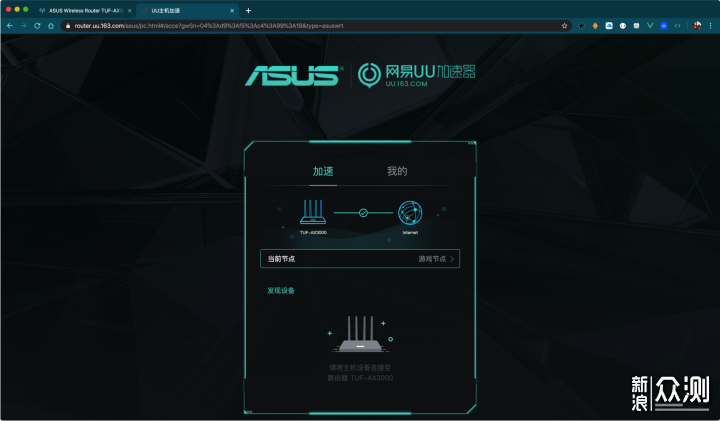The height and width of the screenshot is (421, 720).
Task: Go back to the previous page
Action: point(10,26)
